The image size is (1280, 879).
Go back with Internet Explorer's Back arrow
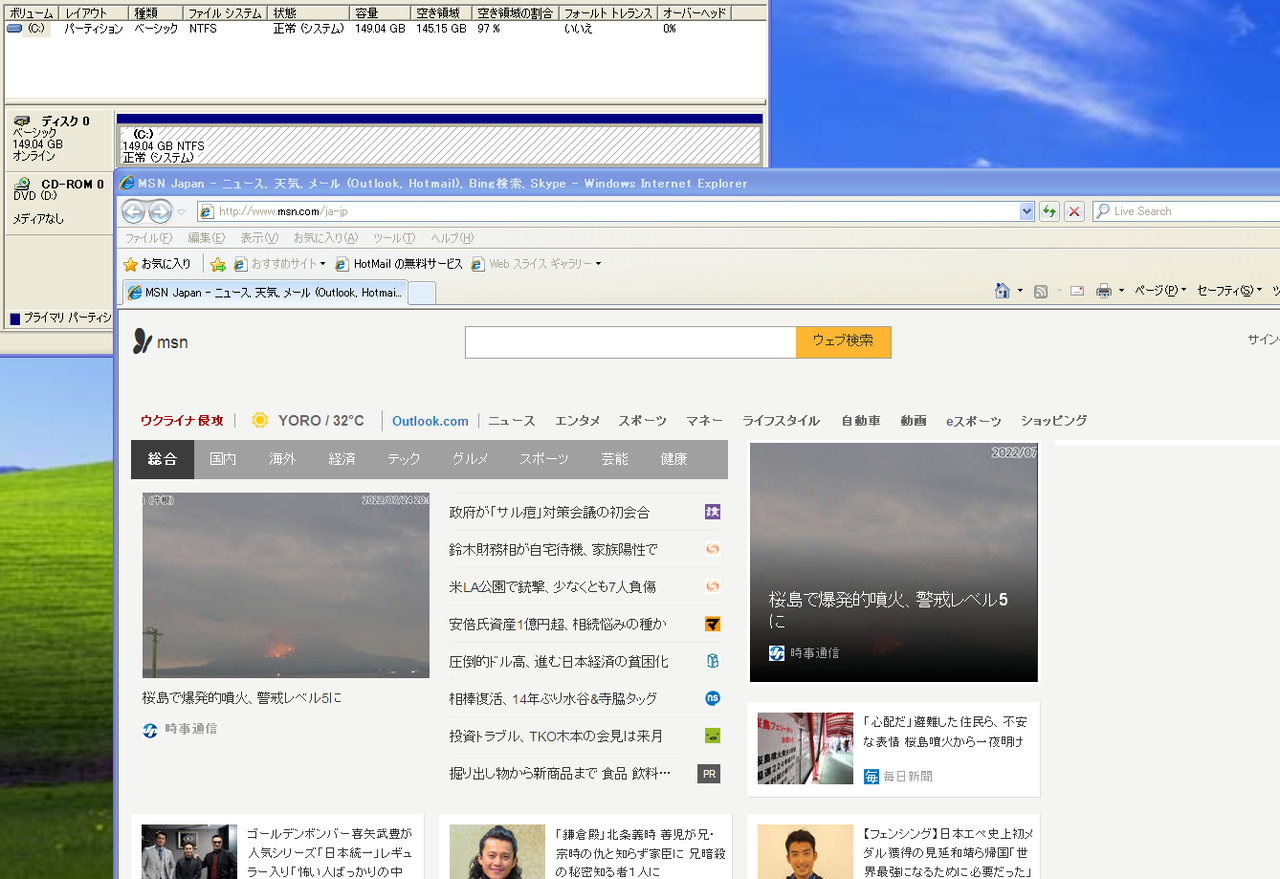click(x=133, y=211)
